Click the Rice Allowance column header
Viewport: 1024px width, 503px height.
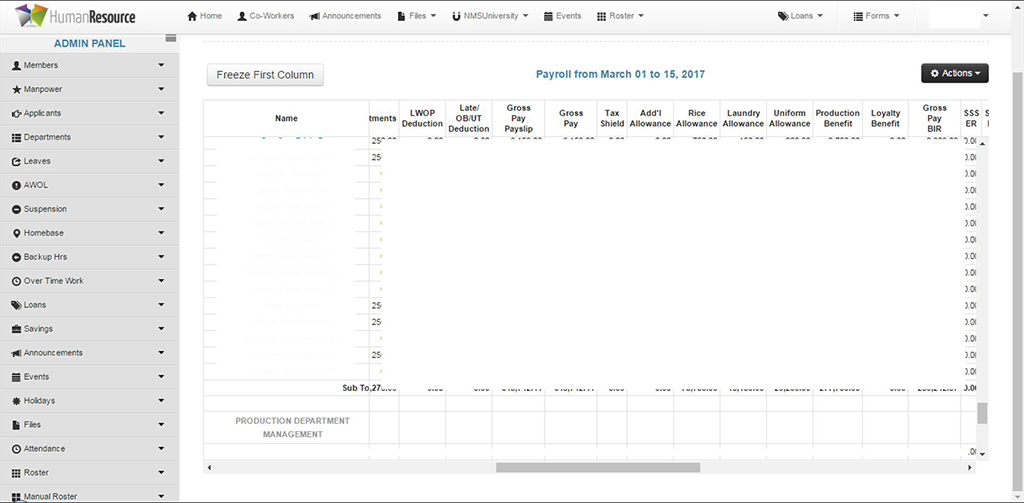[x=696, y=118]
